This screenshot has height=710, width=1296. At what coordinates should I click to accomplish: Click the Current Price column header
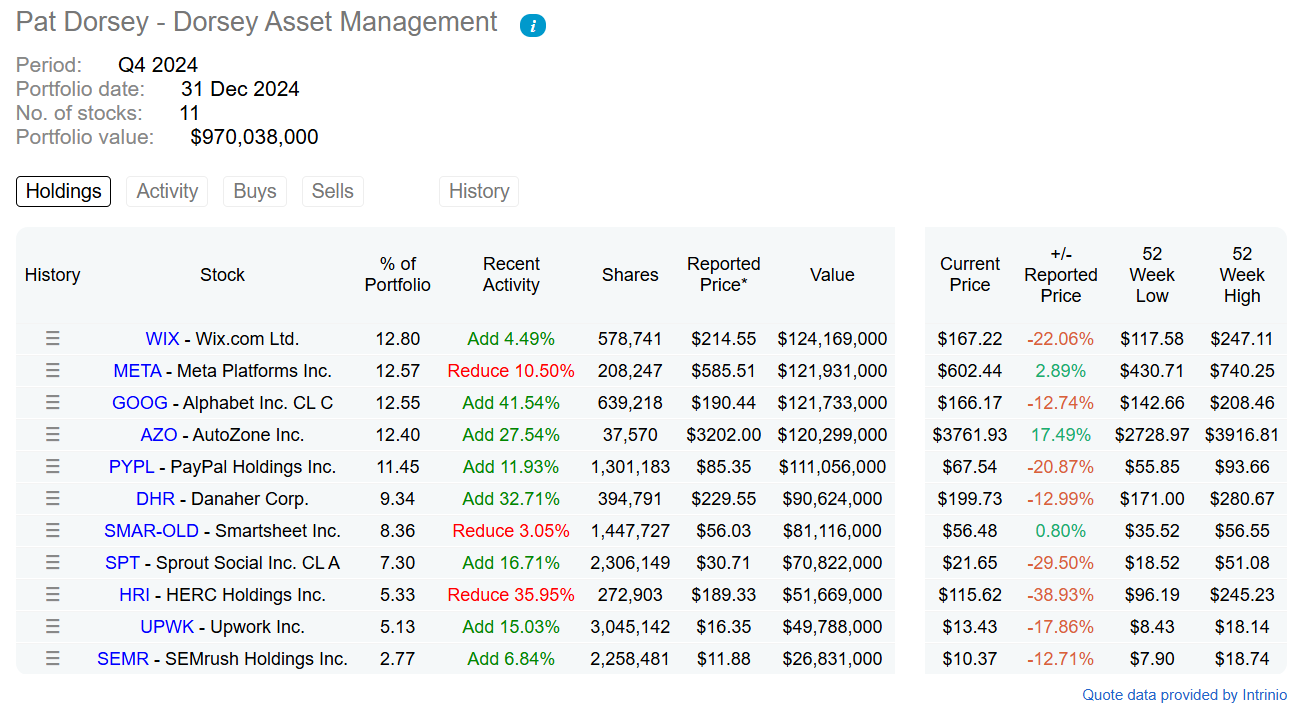(x=970, y=275)
